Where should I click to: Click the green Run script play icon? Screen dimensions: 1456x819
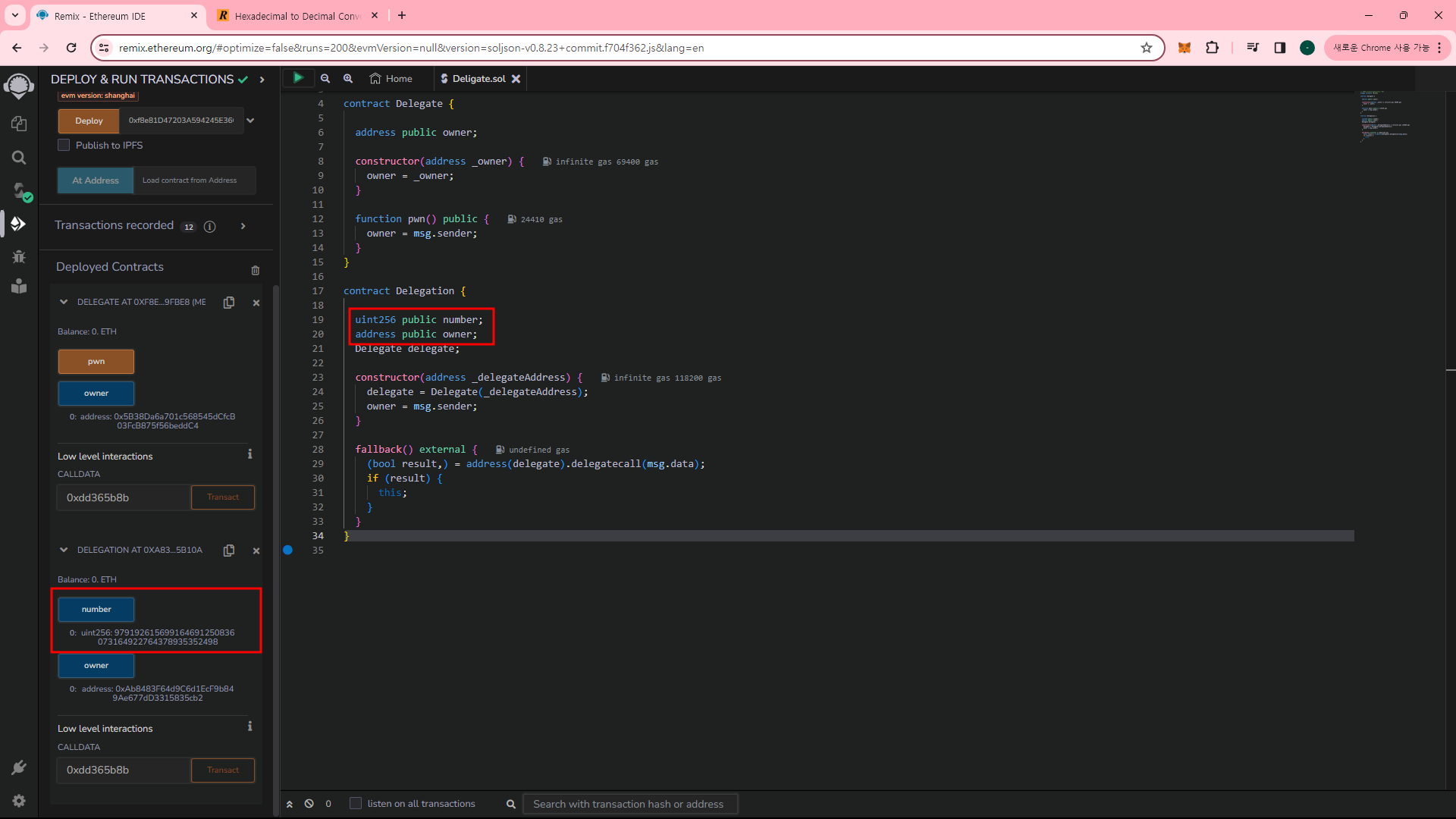298,78
